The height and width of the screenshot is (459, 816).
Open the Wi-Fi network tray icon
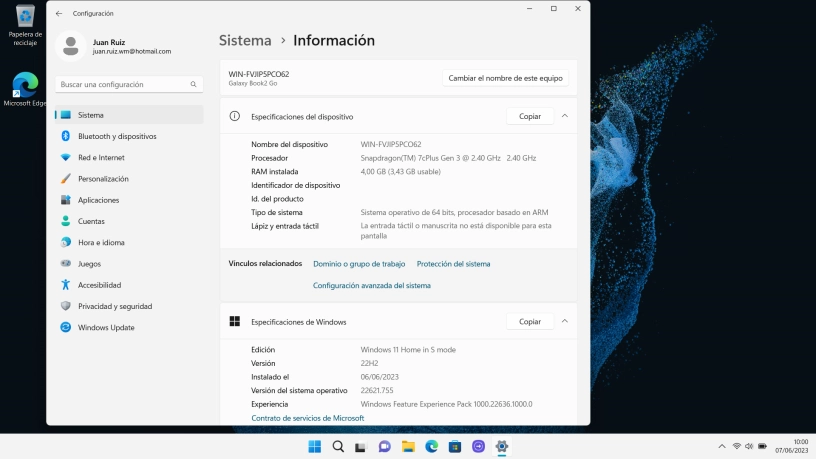(736, 446)
